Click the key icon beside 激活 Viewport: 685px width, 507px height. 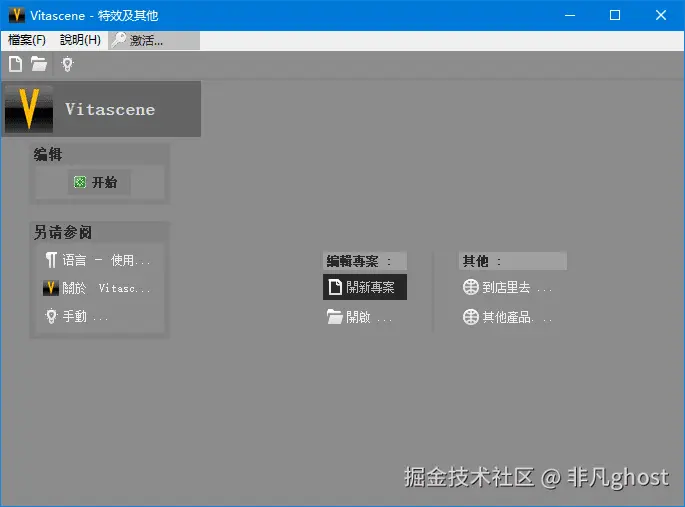pyautogui.click(x=119, y=40)
